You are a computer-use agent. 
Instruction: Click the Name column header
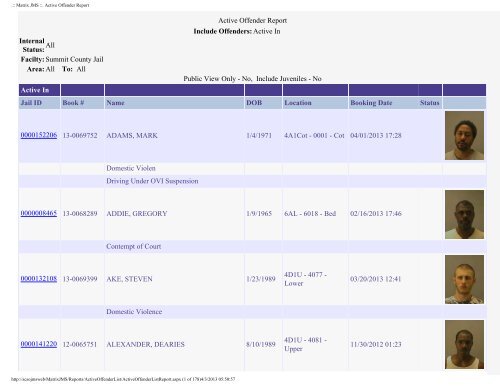click(115, 103)
